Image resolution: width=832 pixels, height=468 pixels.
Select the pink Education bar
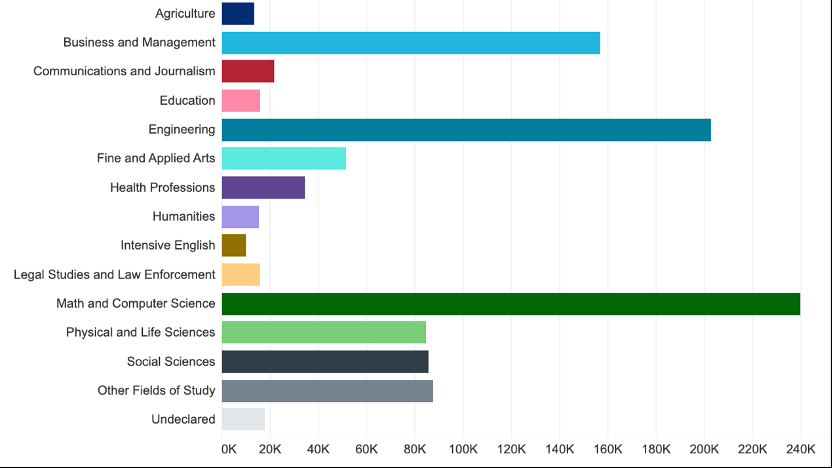[241, 101]
